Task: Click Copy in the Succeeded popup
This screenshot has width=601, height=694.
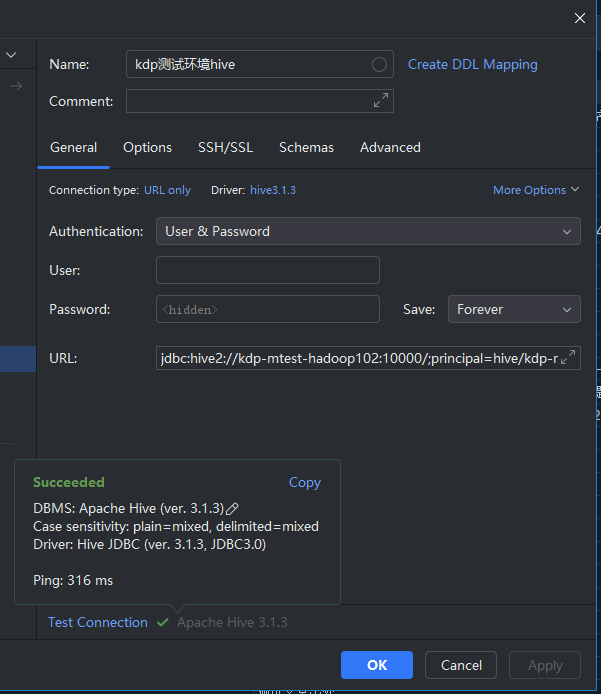Action: point(304,482)
